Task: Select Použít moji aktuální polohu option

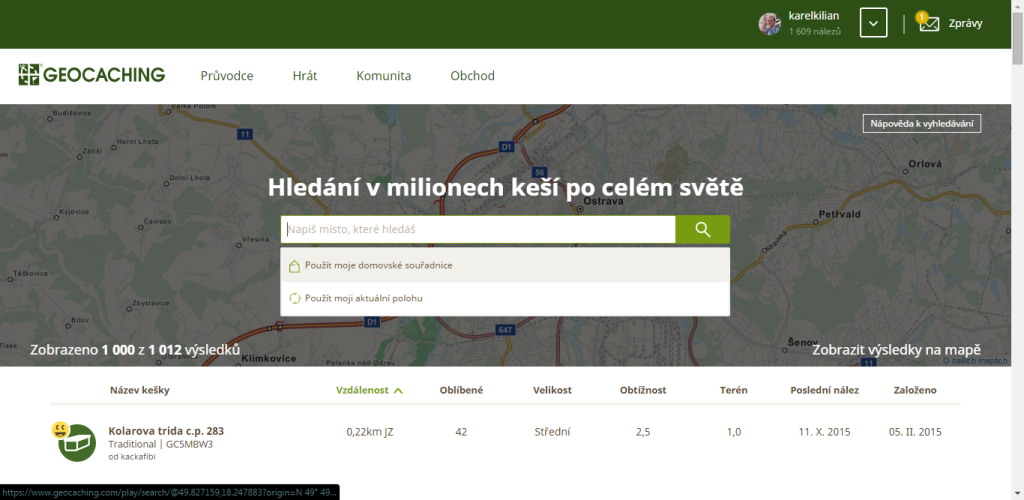Action: pyautogui.click(x=505, y=298)
